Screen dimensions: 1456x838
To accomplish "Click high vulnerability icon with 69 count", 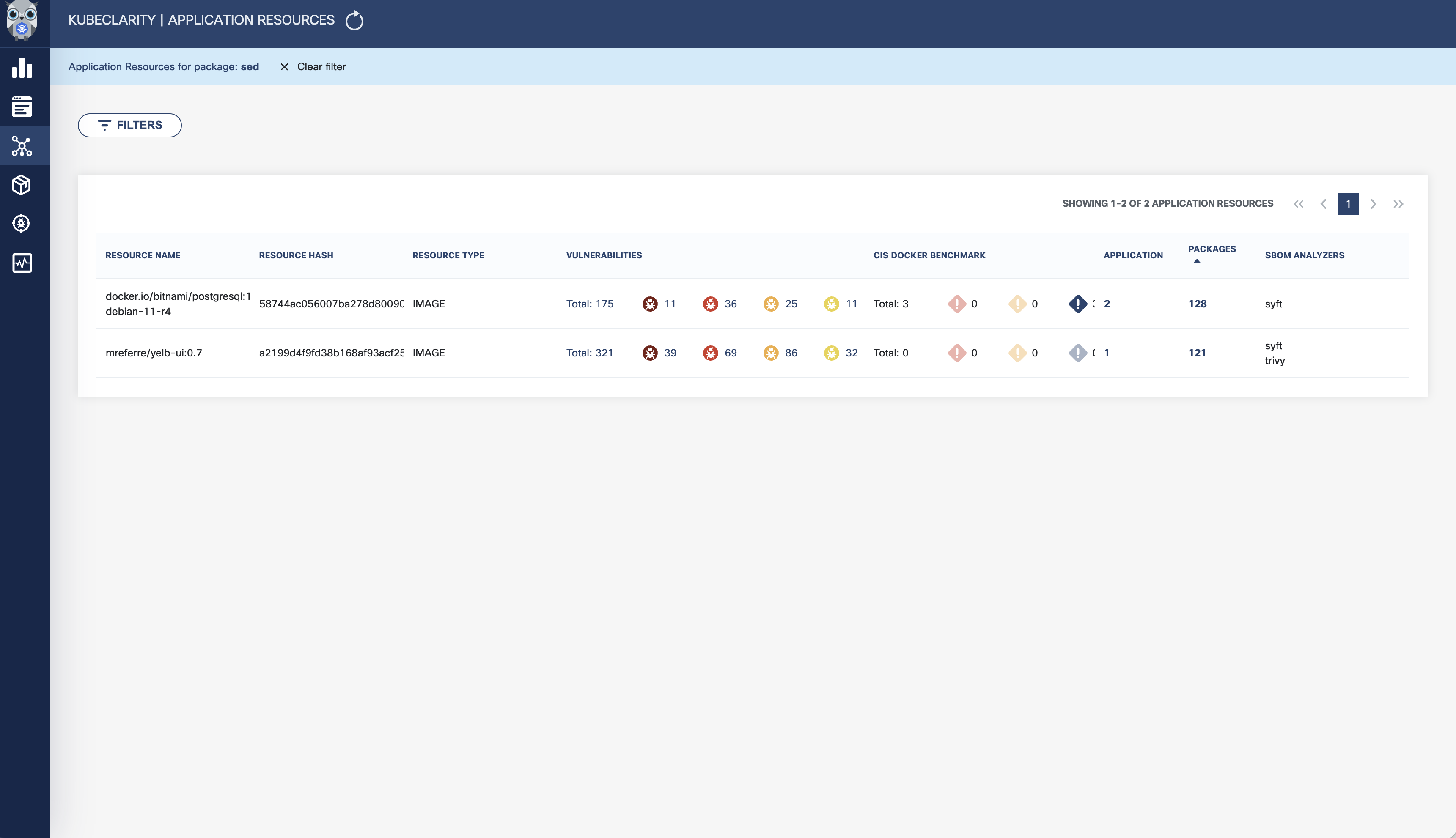I will [710, 353].
